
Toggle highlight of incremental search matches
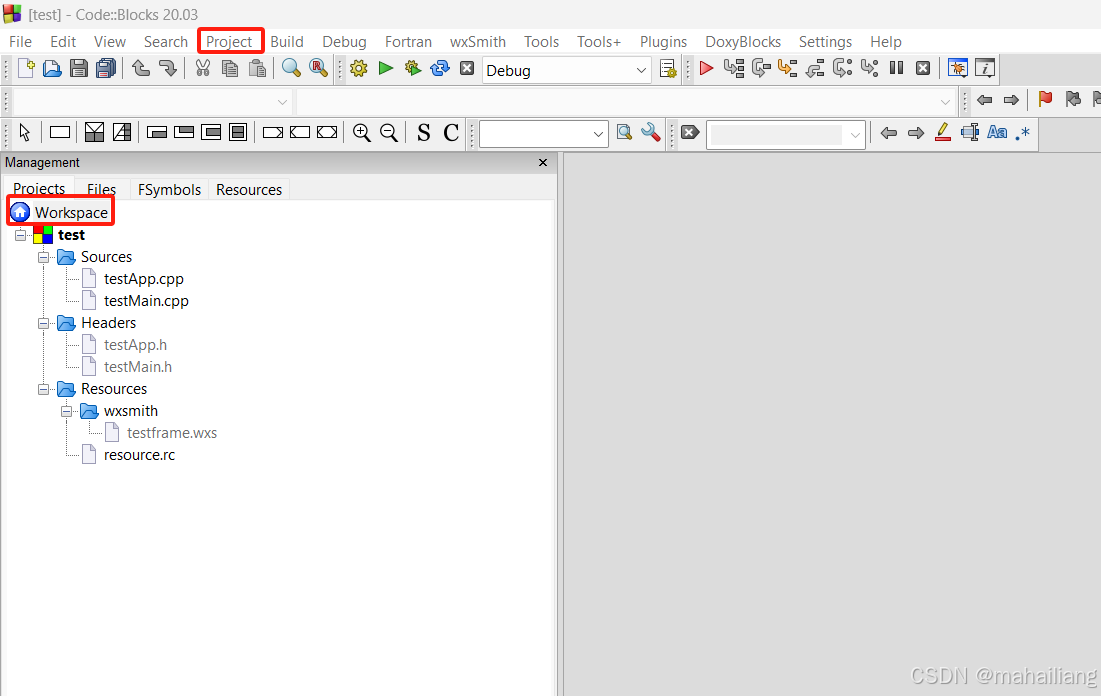[943, 132]
